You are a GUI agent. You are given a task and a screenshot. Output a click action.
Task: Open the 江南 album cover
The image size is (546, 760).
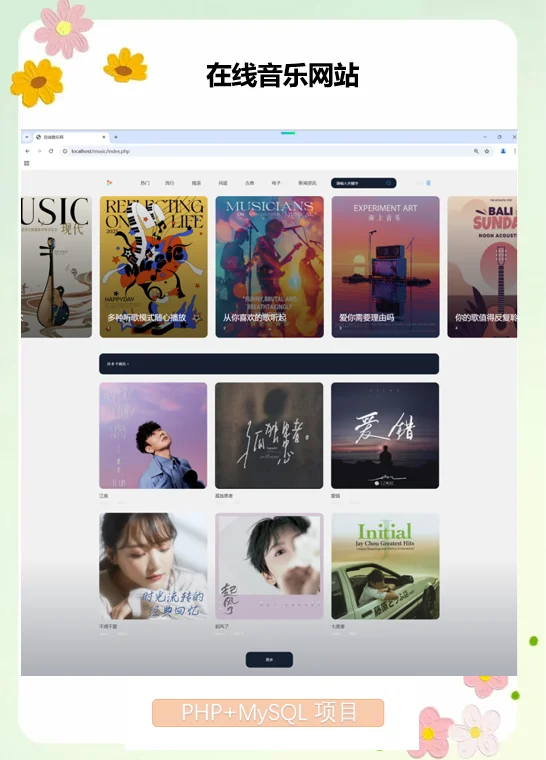[153, 435]
